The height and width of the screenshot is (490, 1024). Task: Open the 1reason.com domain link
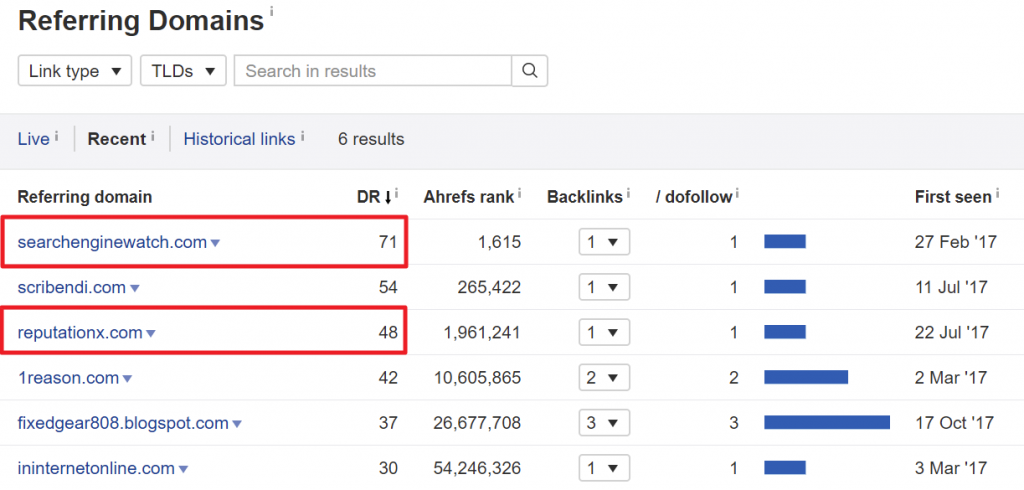pos(68,378)
